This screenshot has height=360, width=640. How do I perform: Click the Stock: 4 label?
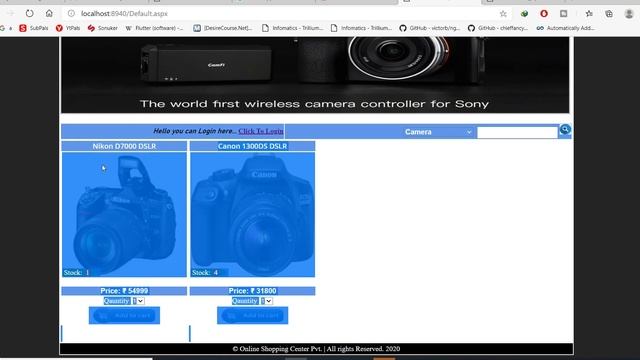click(205, 273)
